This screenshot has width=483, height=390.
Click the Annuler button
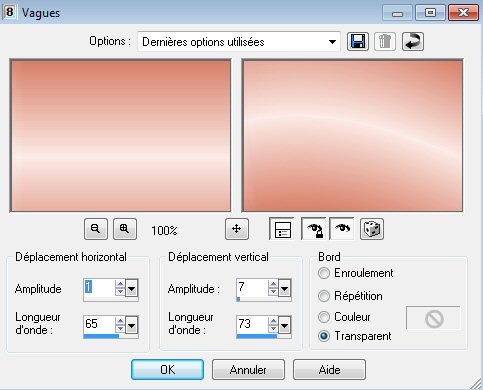(x=248, y=370)
